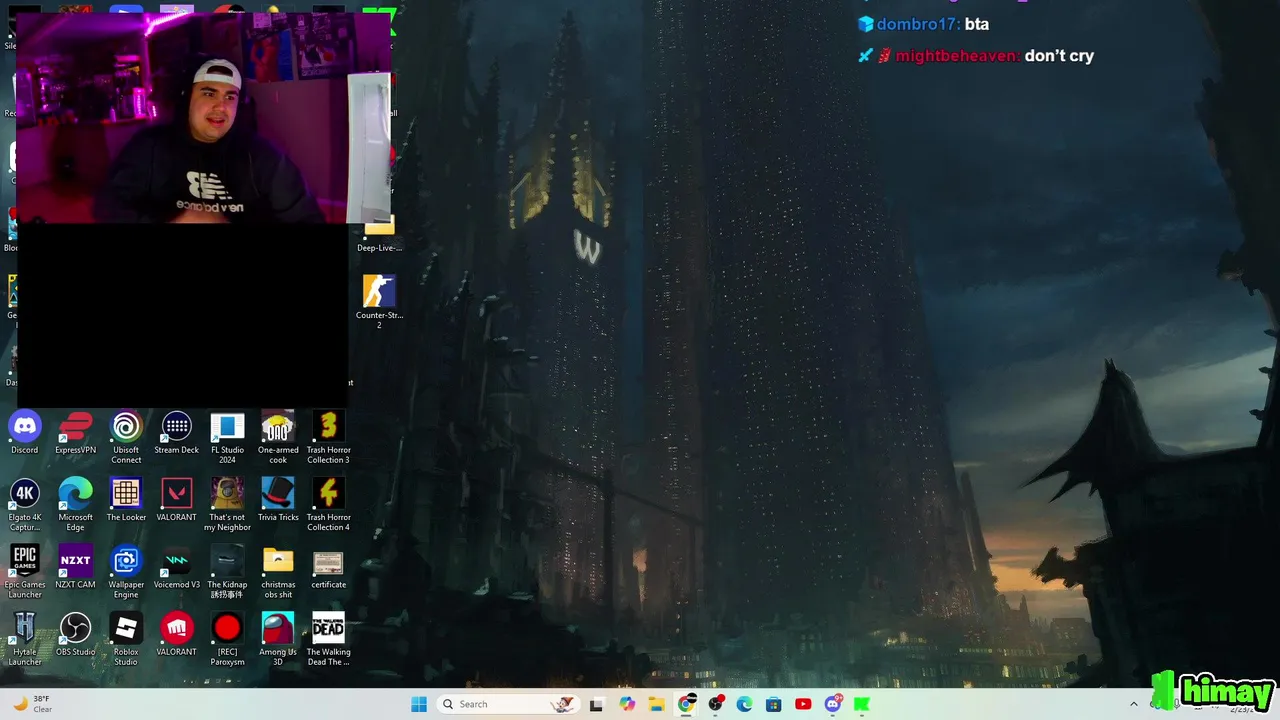Open Microsoft Store from taskbar

(x=774, y=704)
